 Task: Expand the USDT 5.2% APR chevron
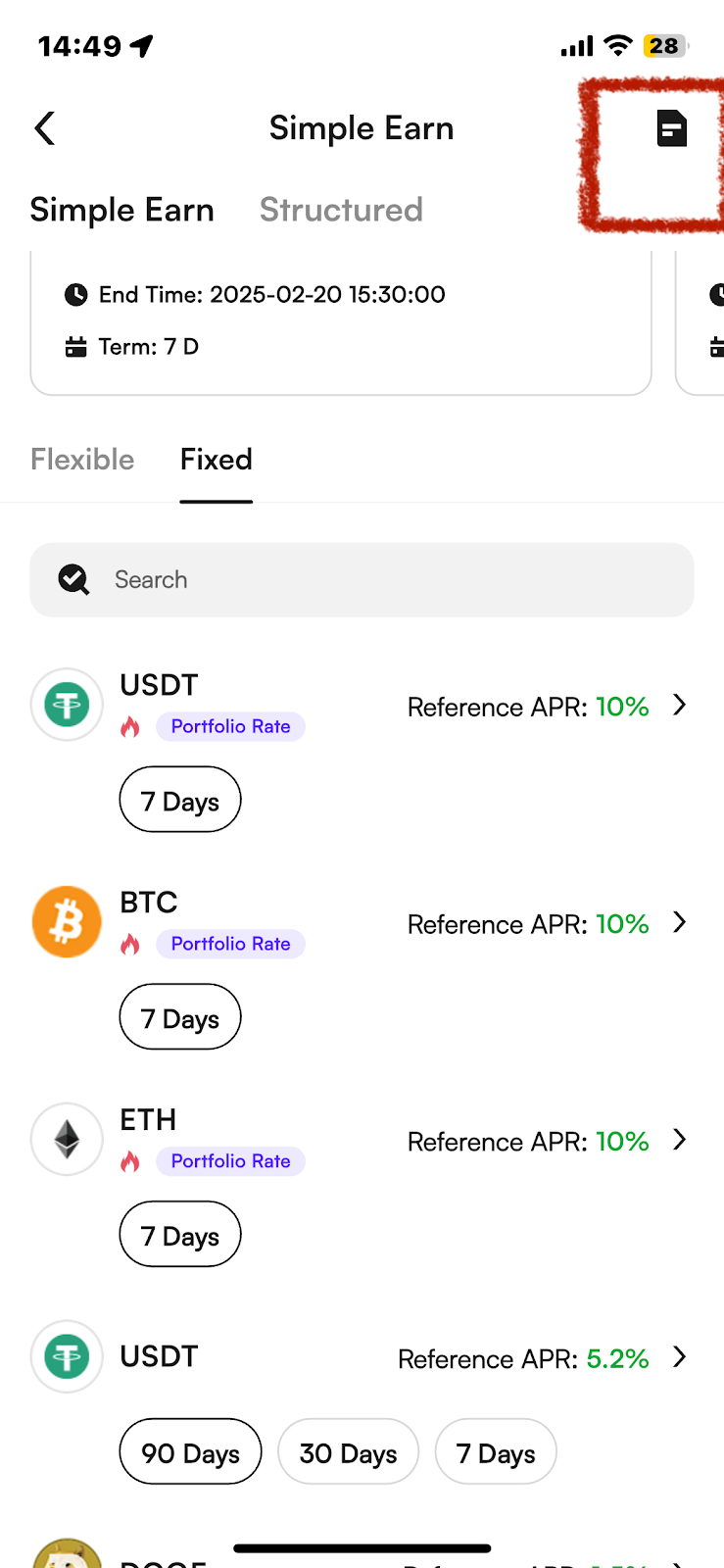point(680,1357)
